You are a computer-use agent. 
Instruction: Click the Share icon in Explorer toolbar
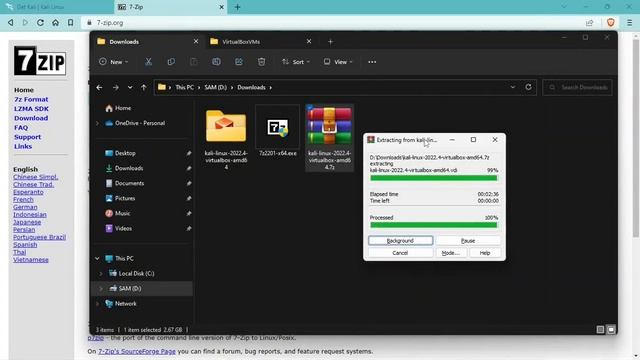coord(239,62)
